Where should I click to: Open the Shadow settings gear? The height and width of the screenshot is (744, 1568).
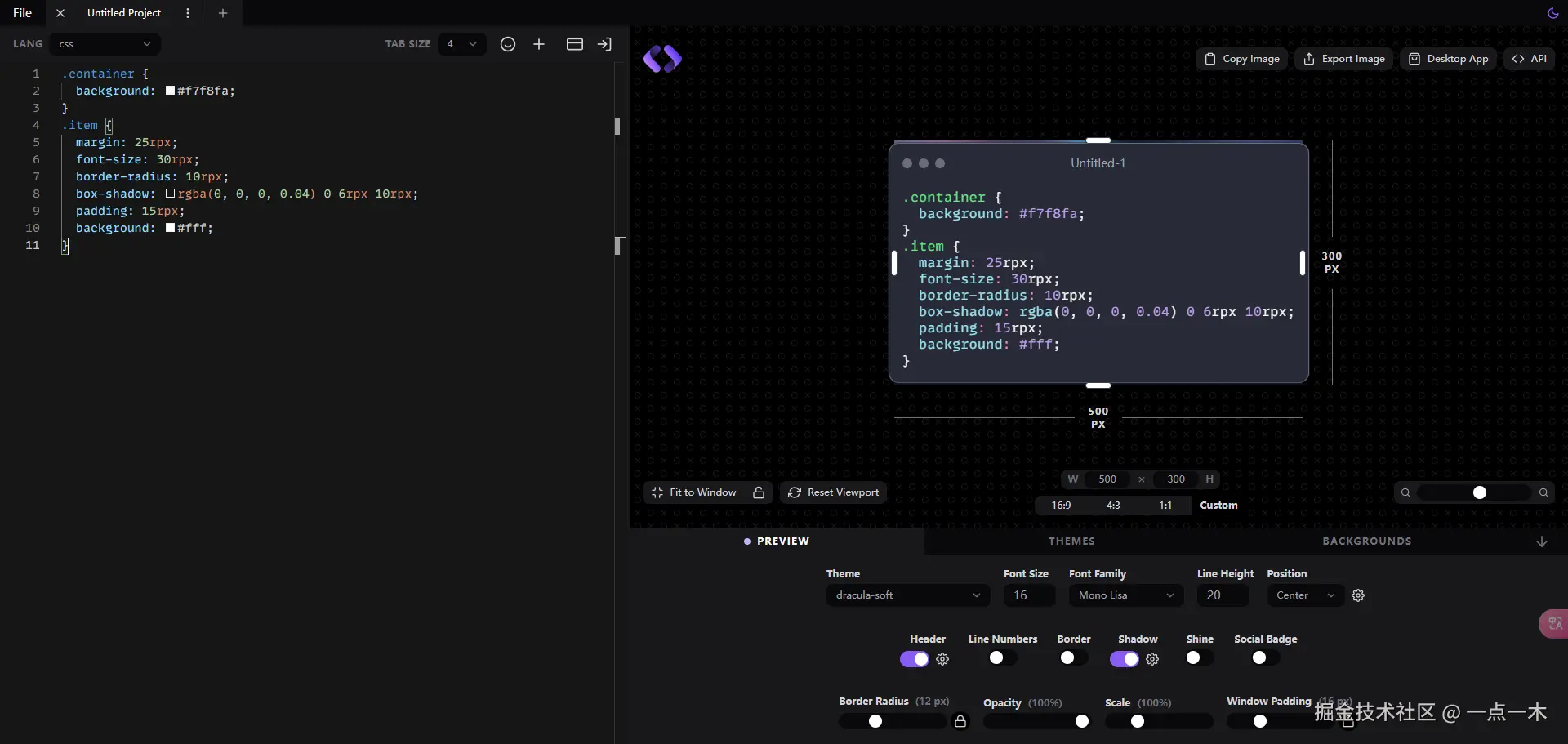(x=1152, y=659)
